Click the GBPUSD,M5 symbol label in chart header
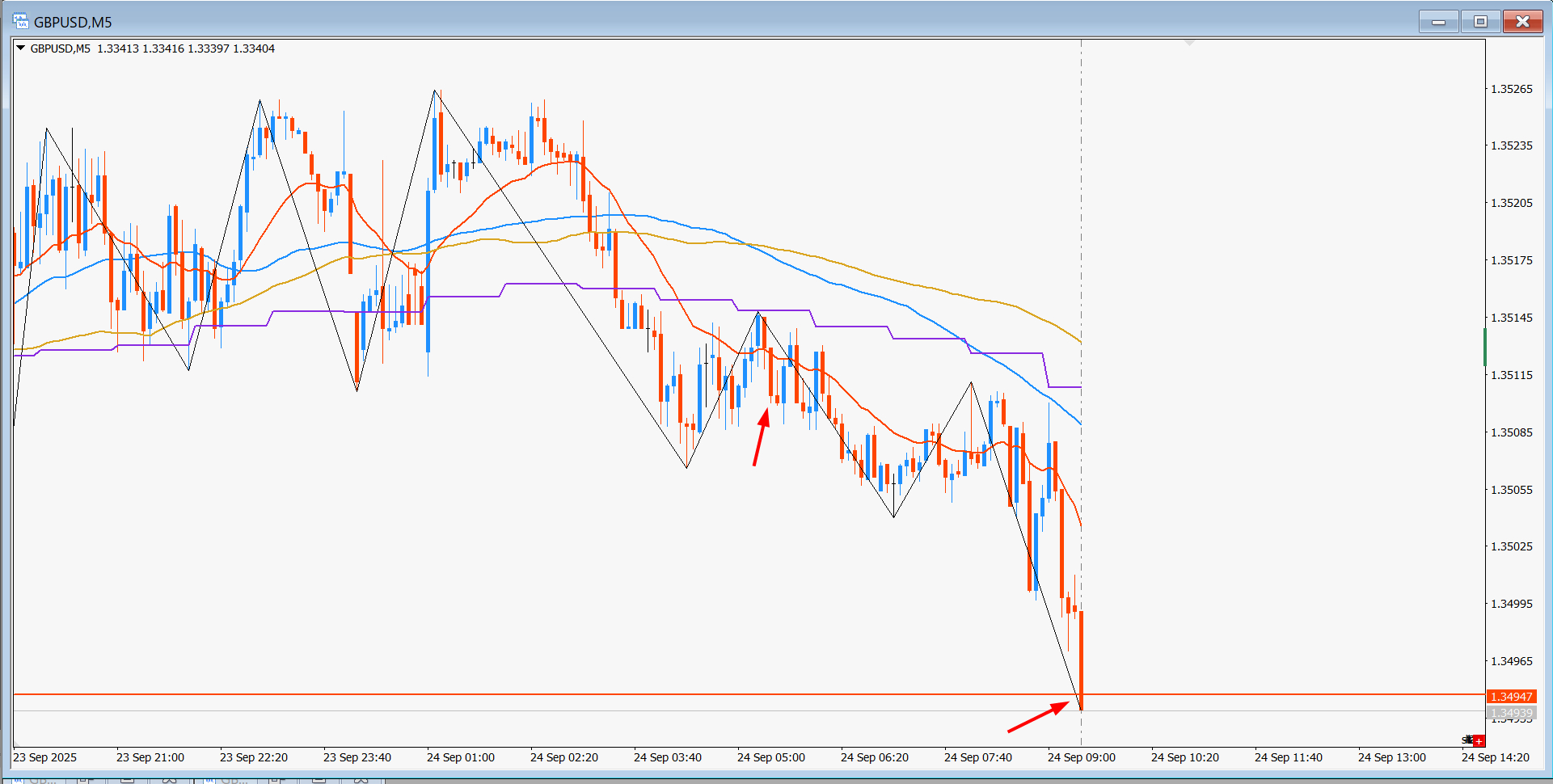 coord(61,48)
